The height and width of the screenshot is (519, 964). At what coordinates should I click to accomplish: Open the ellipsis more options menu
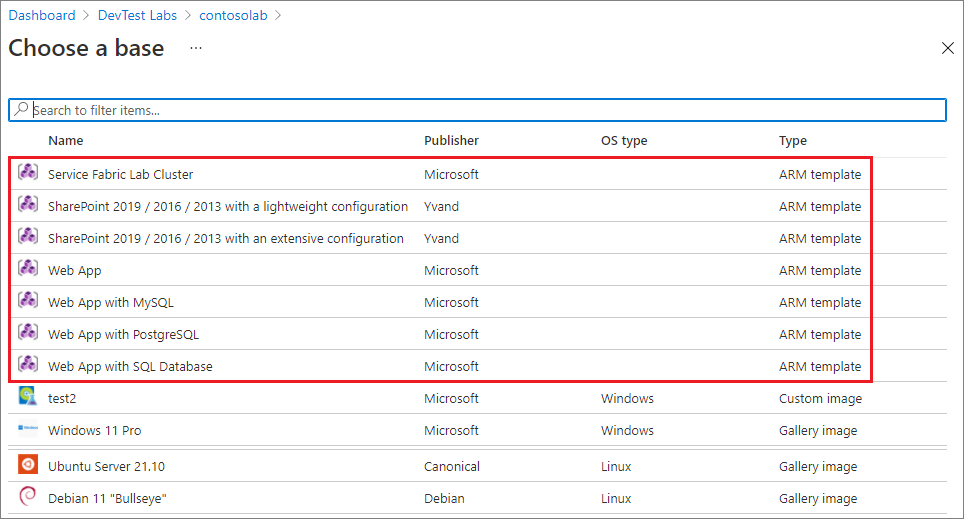coord(196,48)
